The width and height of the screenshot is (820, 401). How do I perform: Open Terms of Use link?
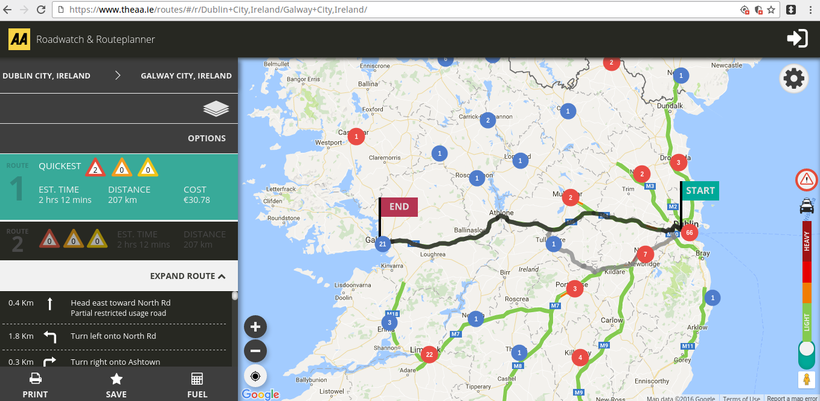742,398
